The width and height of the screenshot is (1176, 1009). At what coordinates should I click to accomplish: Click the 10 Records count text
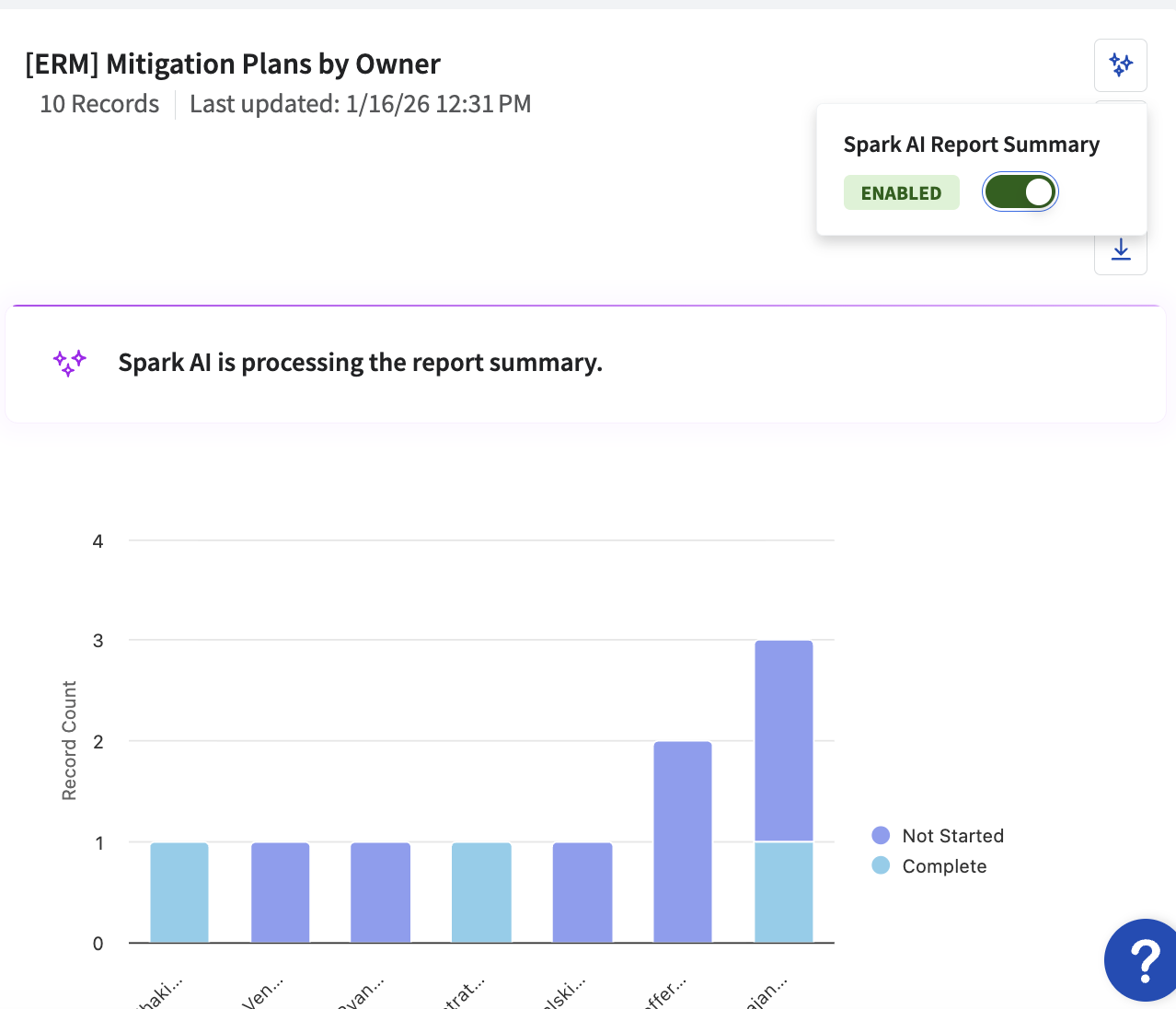tap(99, 104)
